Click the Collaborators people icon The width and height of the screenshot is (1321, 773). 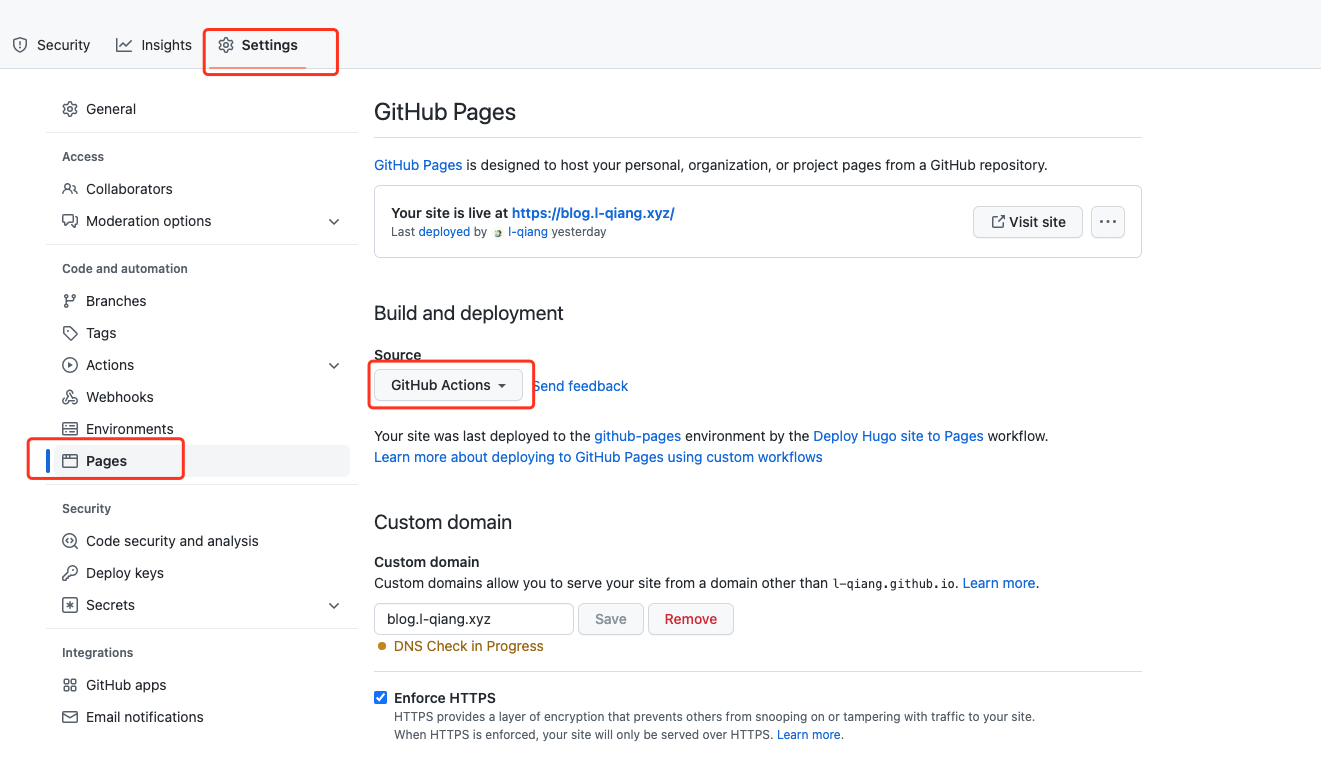pyautogui.click(x=70, y=189)
